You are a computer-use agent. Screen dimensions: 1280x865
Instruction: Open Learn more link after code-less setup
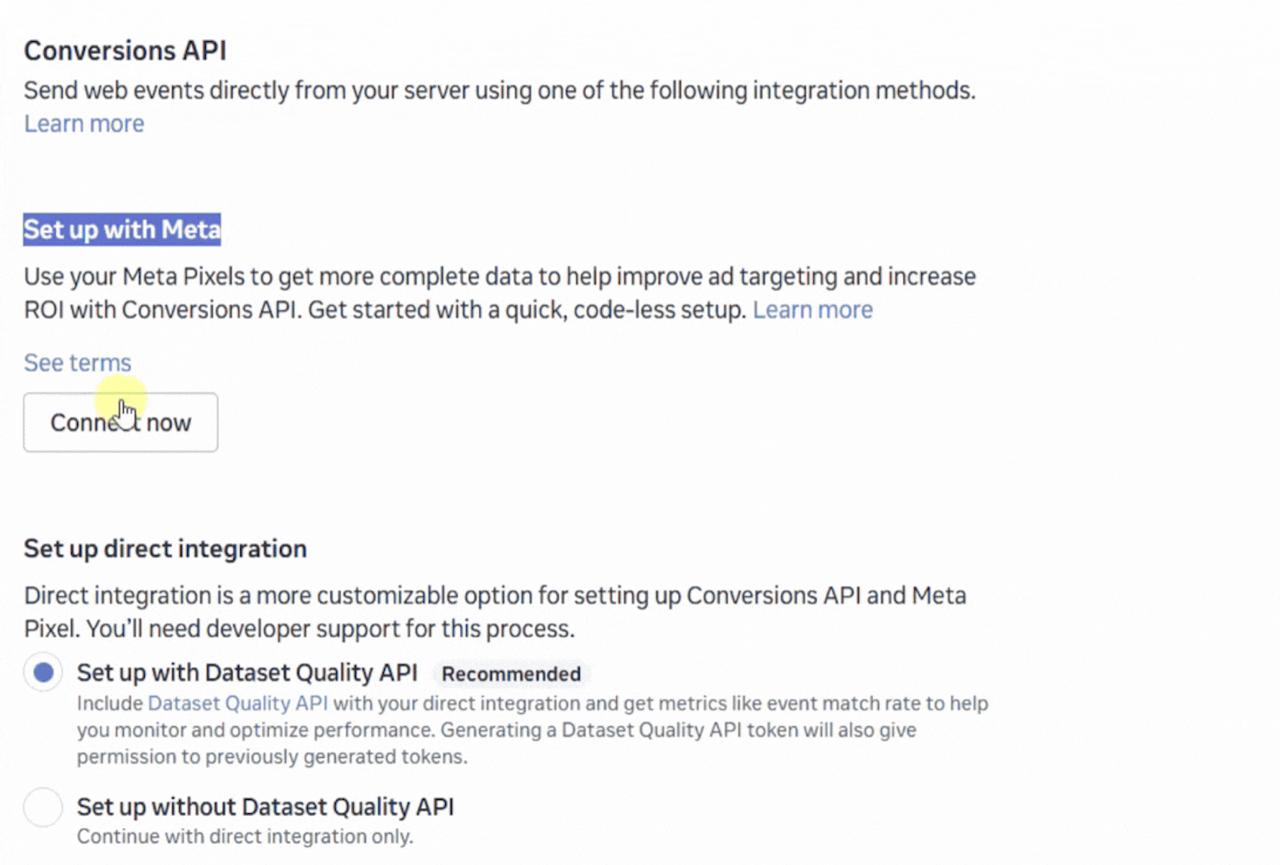tap(812, 310)
